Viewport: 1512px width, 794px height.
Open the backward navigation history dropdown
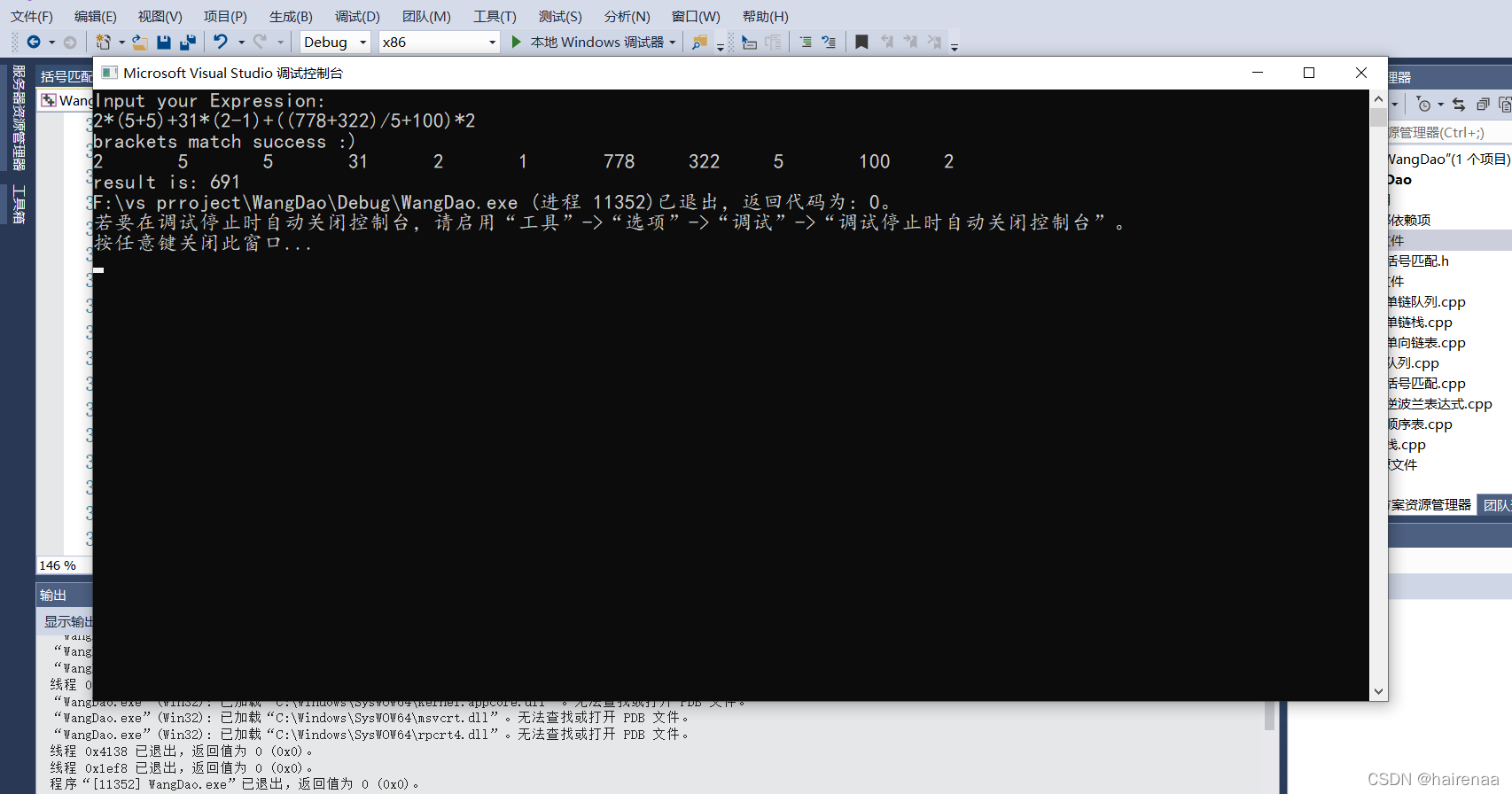[51, 43]
